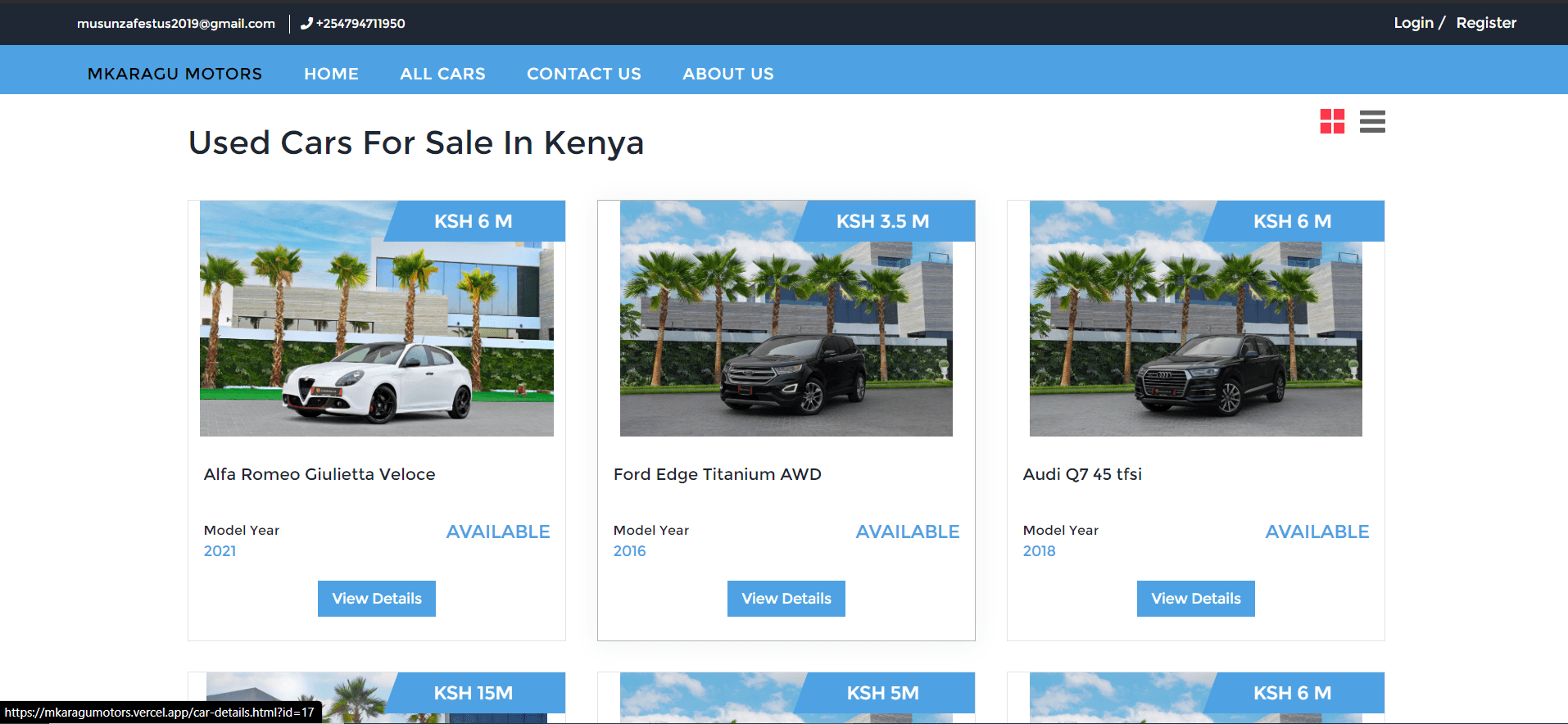Open the Register link
Viewport: 1568px width, 724px height.
[x=1486, y=23]
